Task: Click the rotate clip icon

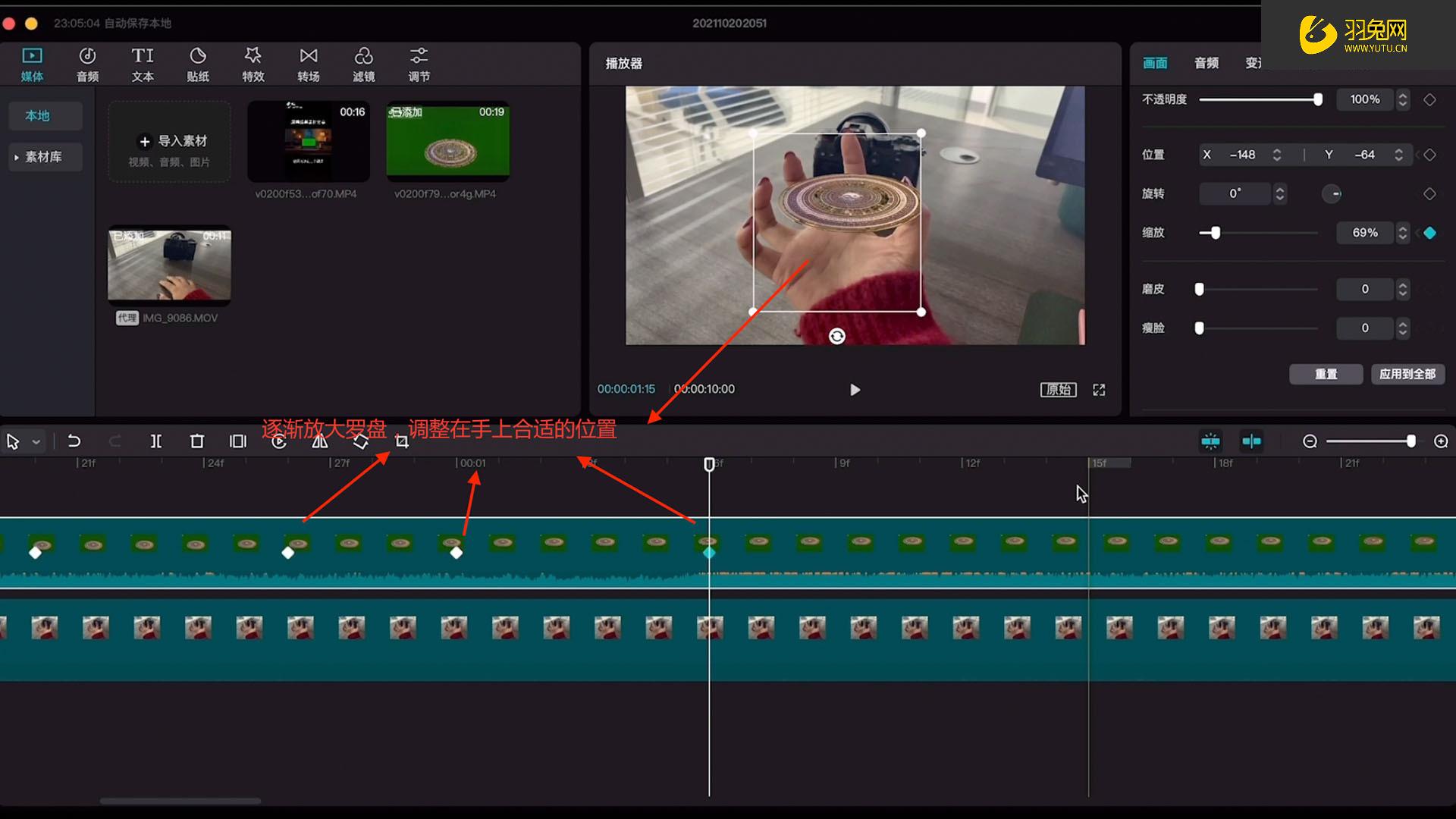Action: [x=361, y=441]
